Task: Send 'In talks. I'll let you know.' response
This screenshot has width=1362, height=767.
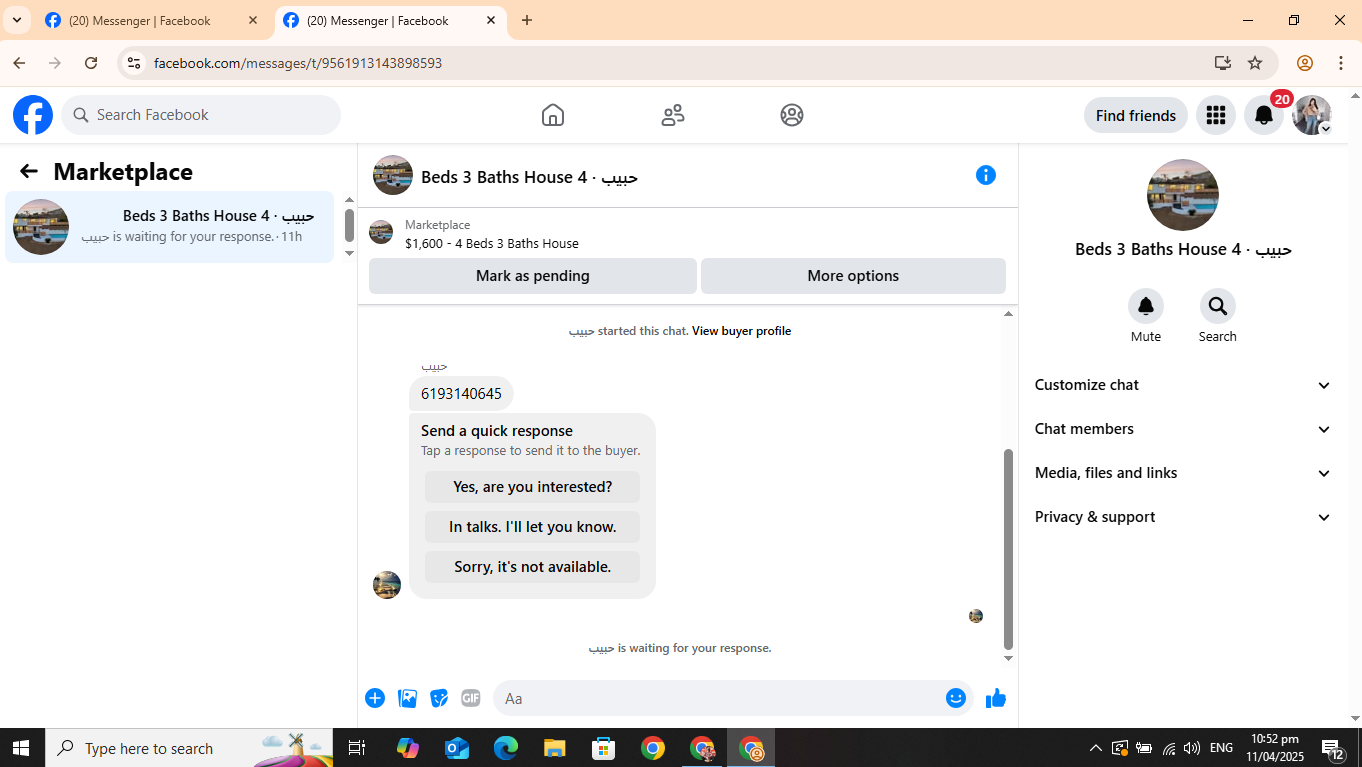Action: point(532,527)
